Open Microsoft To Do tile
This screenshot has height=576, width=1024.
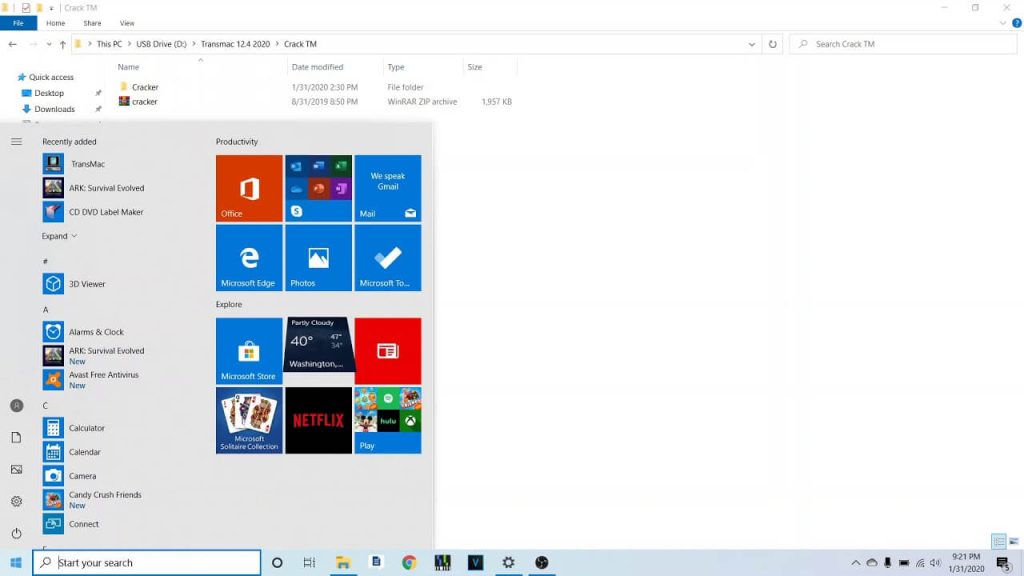click(x=388, y=258)
